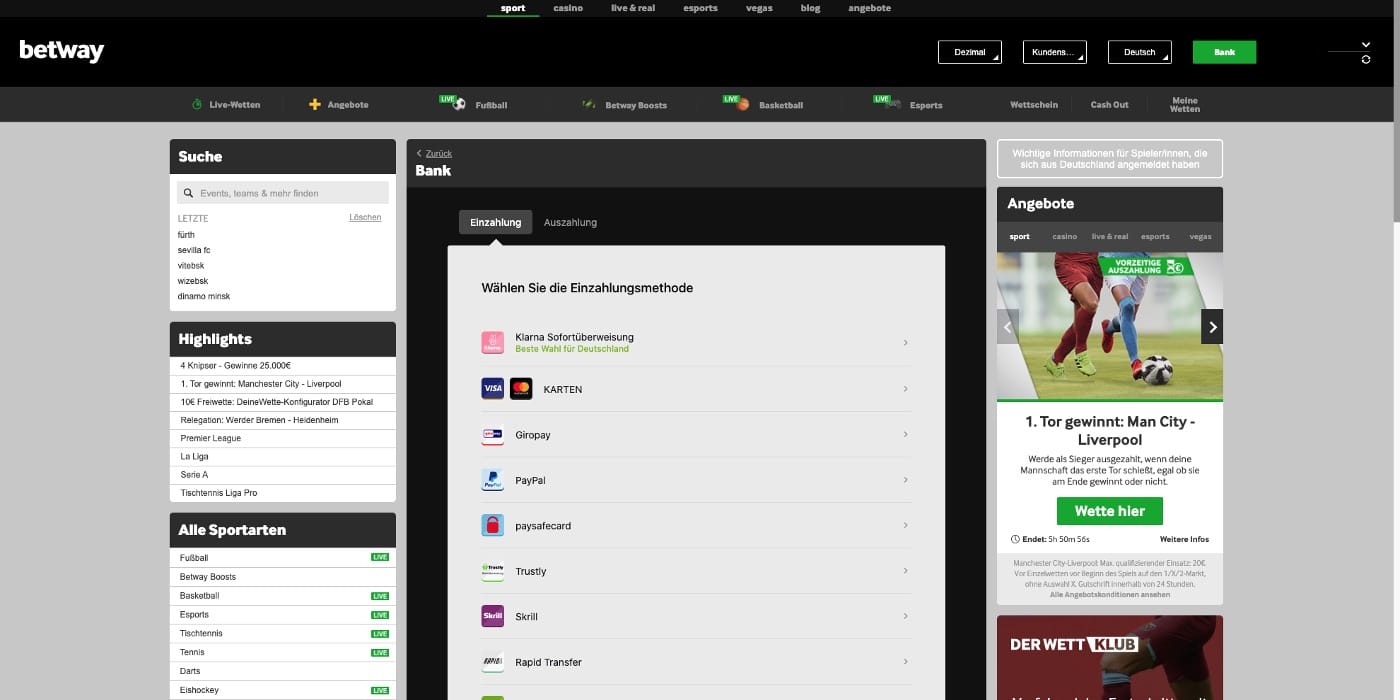The width and height of the screenshot is (1400, 700).
Task: Click the Rapid Transfer icon
Action: pos(492,662)
